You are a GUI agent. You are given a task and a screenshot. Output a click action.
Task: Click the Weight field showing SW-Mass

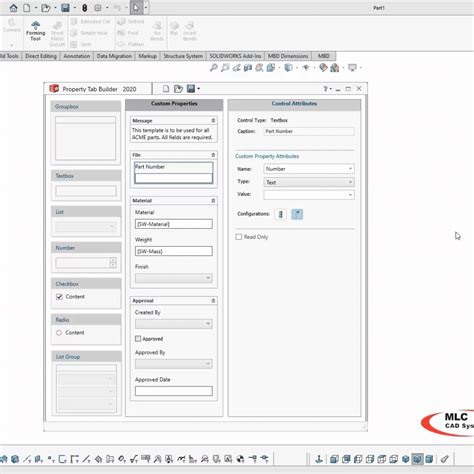(174, 251)
